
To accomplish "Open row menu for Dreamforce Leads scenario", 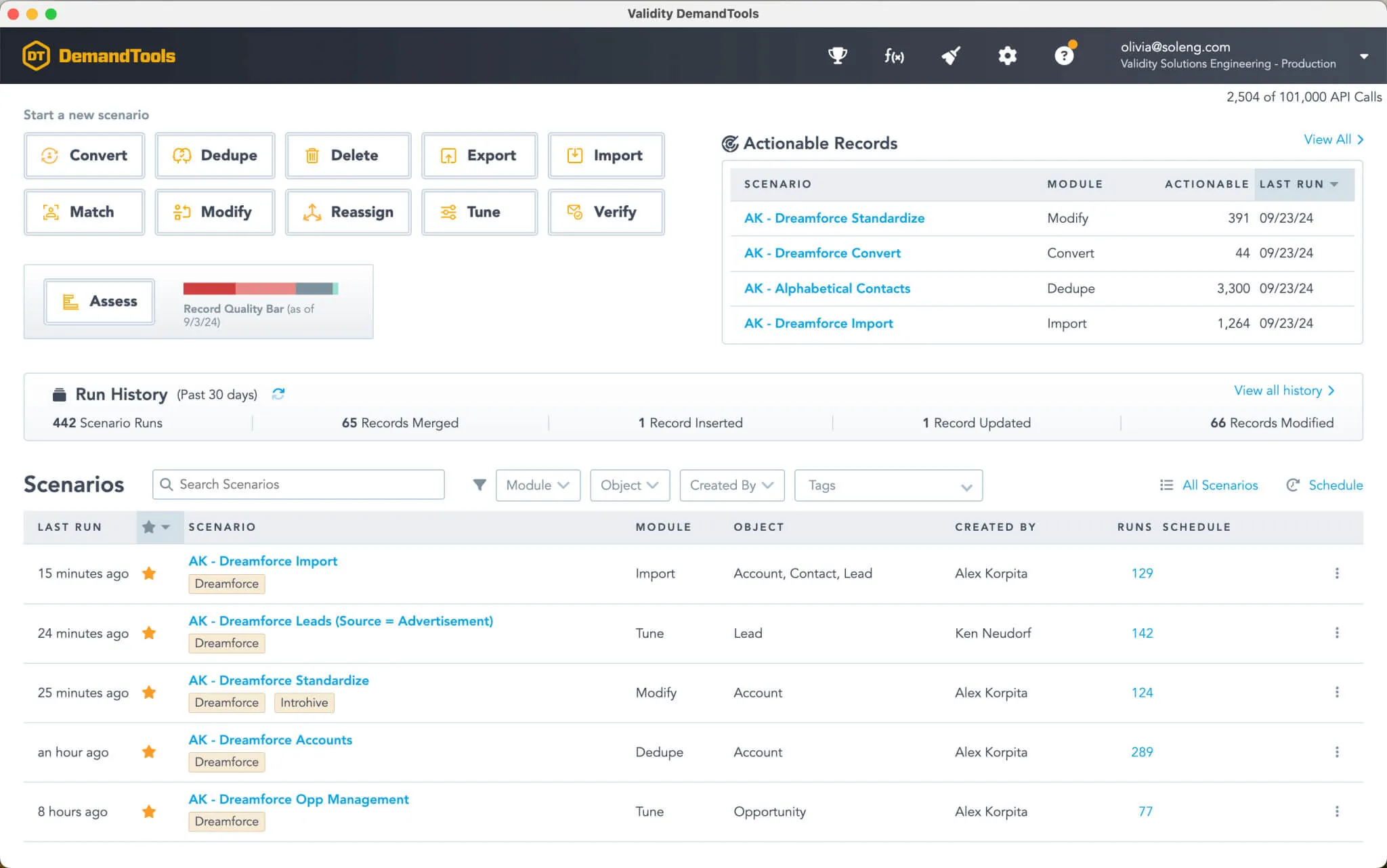I will click(1336, 633).
